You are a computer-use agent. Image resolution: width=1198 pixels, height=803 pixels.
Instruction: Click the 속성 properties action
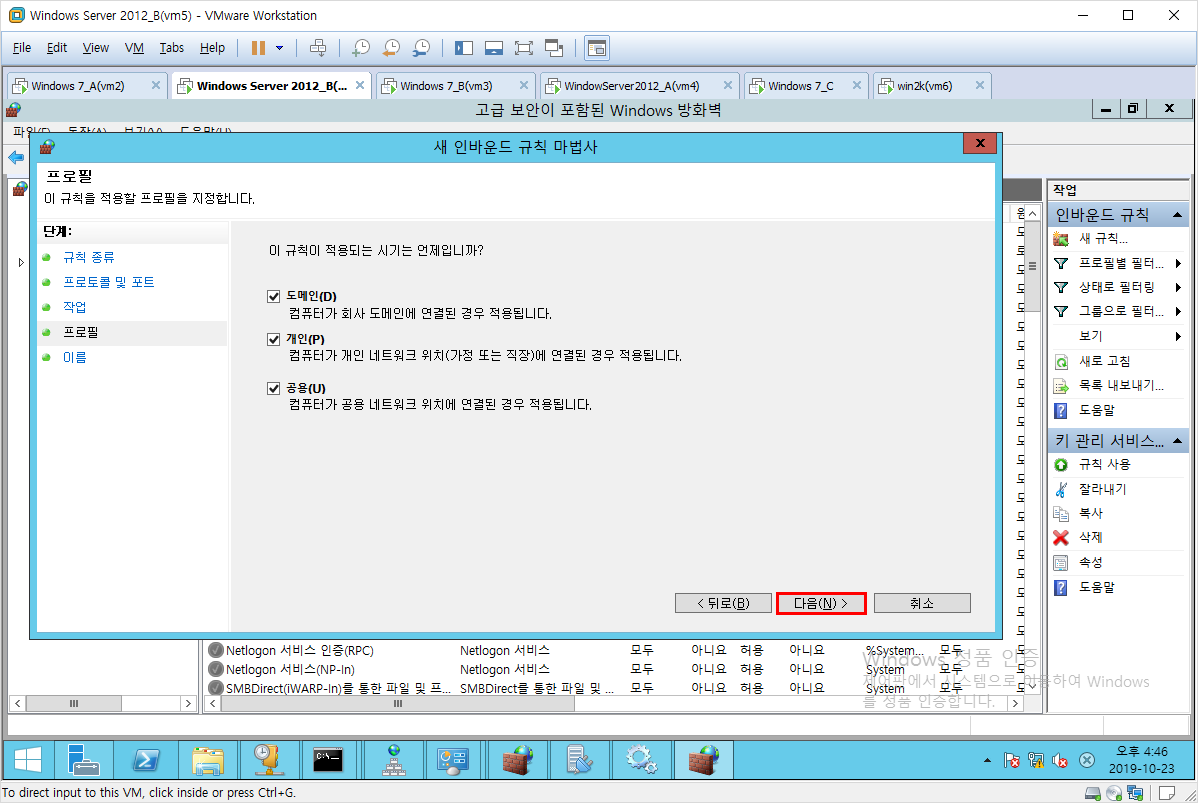point(1090,562)
